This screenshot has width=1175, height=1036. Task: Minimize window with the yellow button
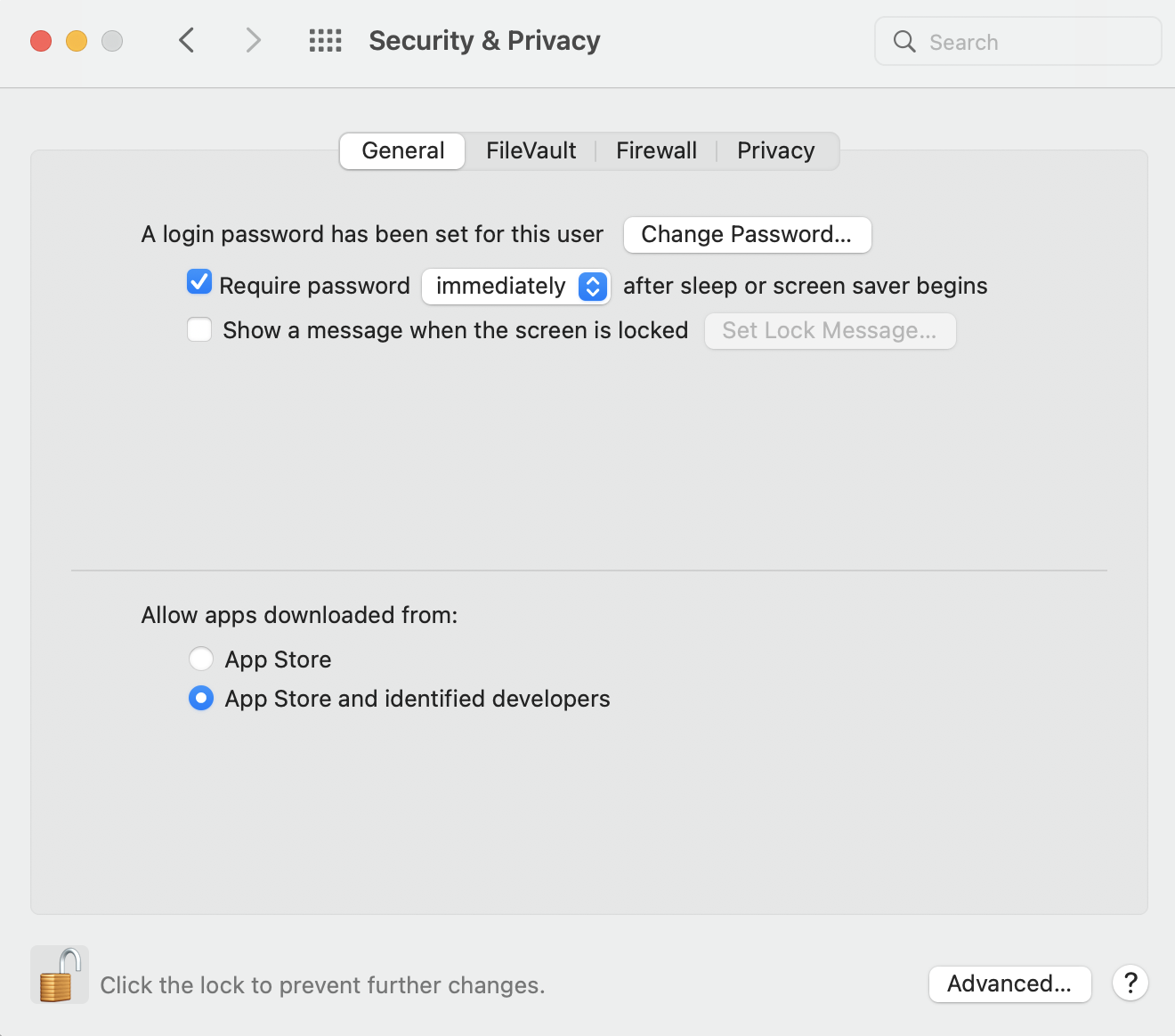point(77,41)
